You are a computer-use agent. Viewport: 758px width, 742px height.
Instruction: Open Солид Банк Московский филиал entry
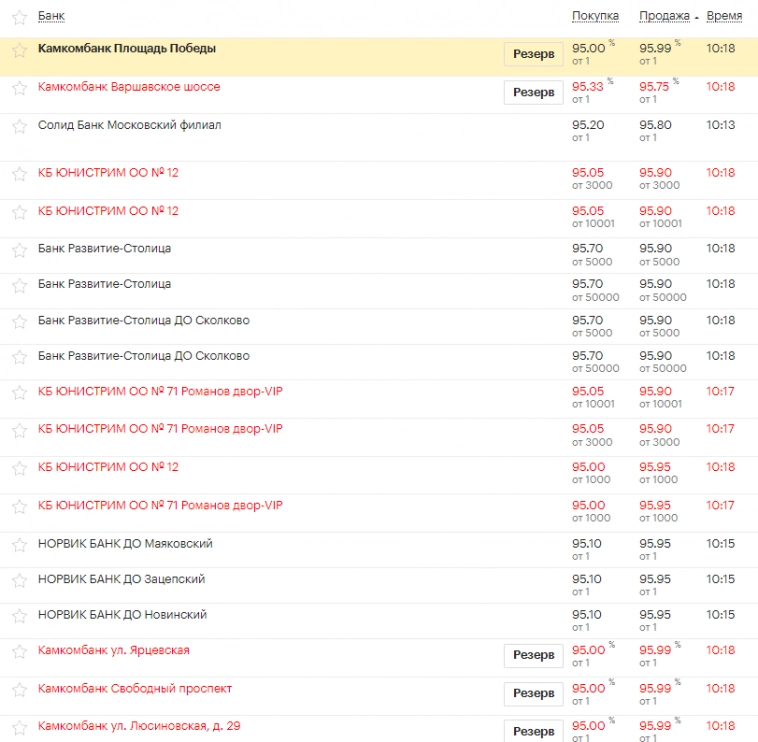pos(130,125)
